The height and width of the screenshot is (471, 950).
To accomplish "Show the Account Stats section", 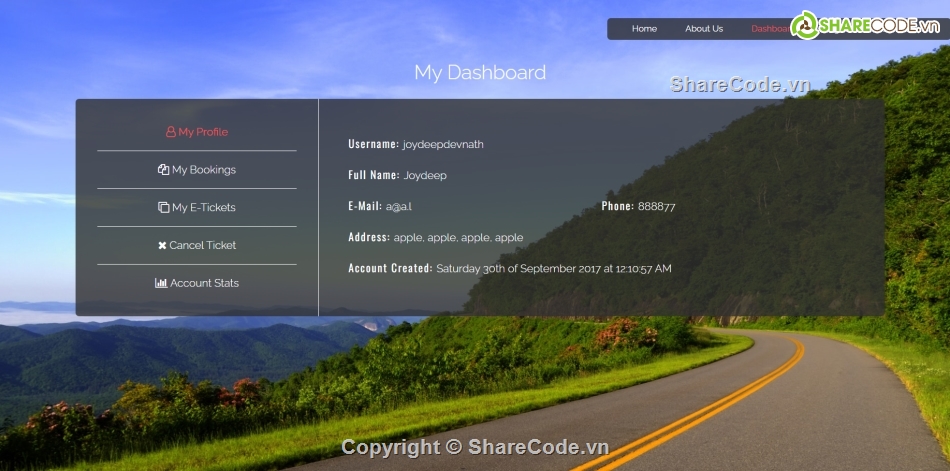I will (x=205, y=283).
